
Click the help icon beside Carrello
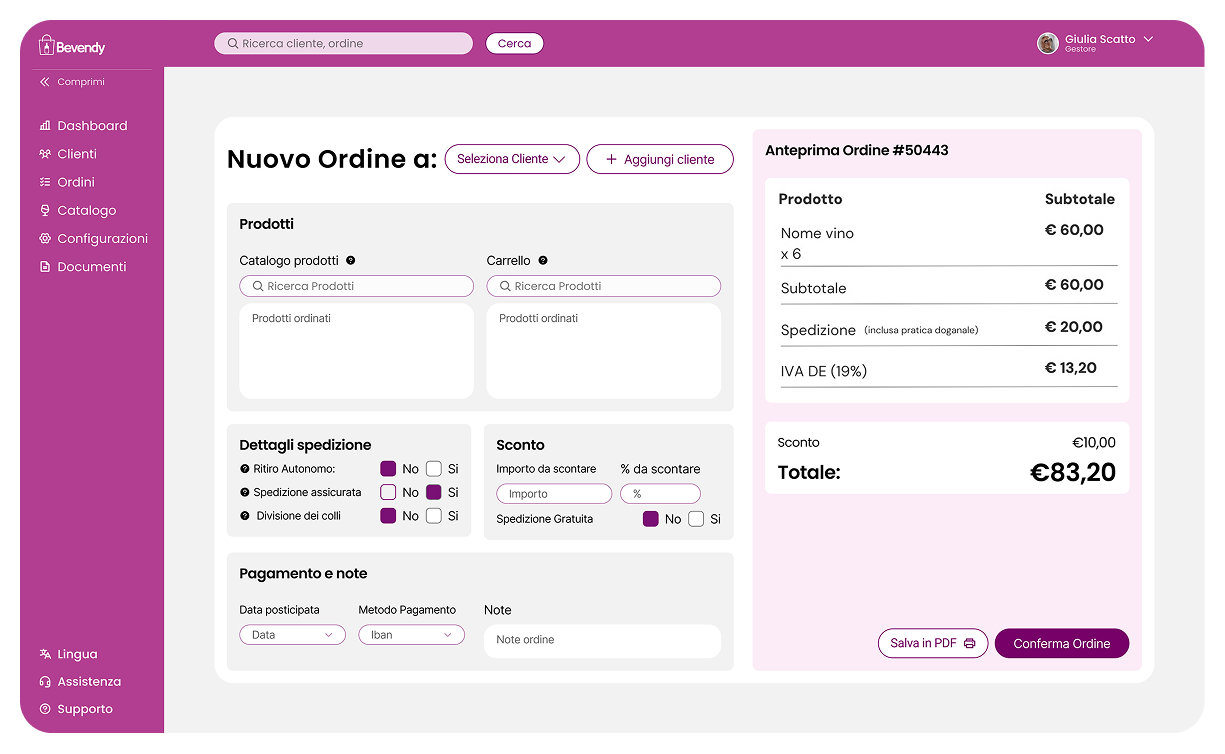point(543,260)
